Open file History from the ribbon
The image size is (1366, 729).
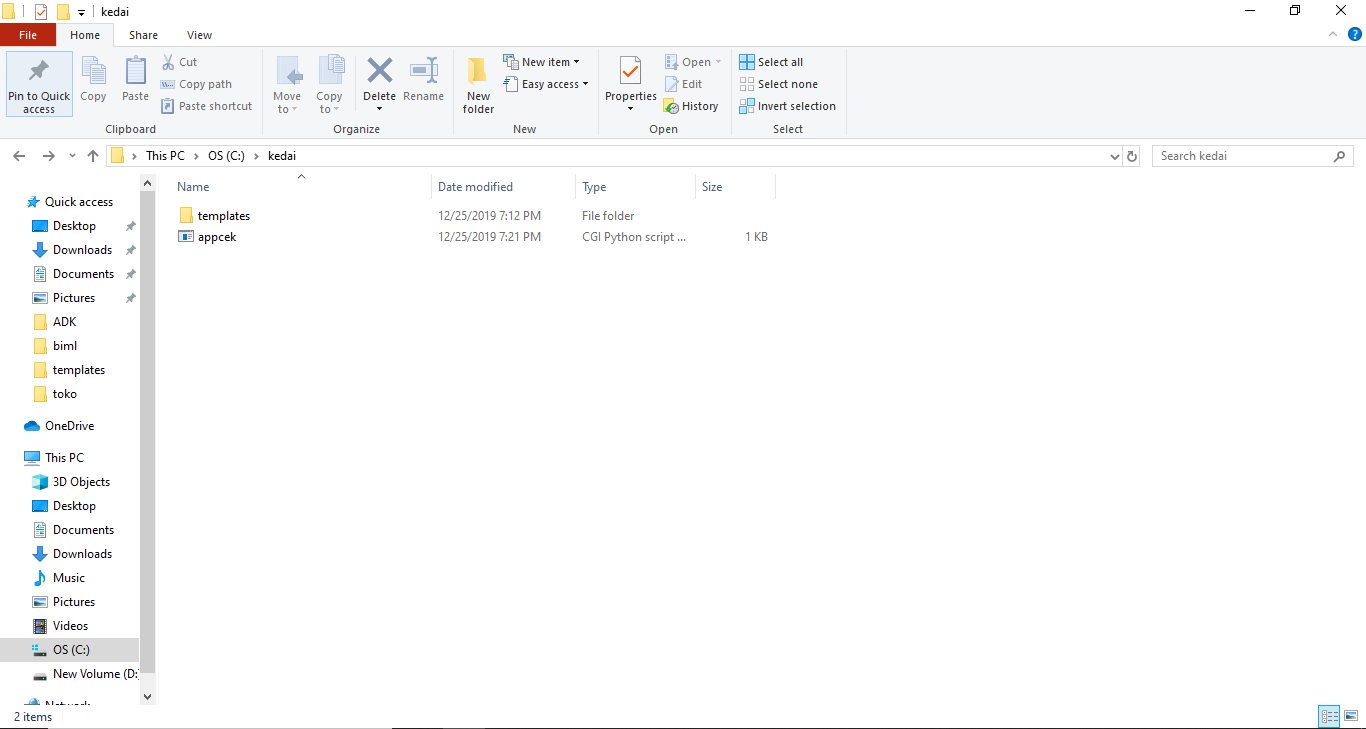(691, 105)
